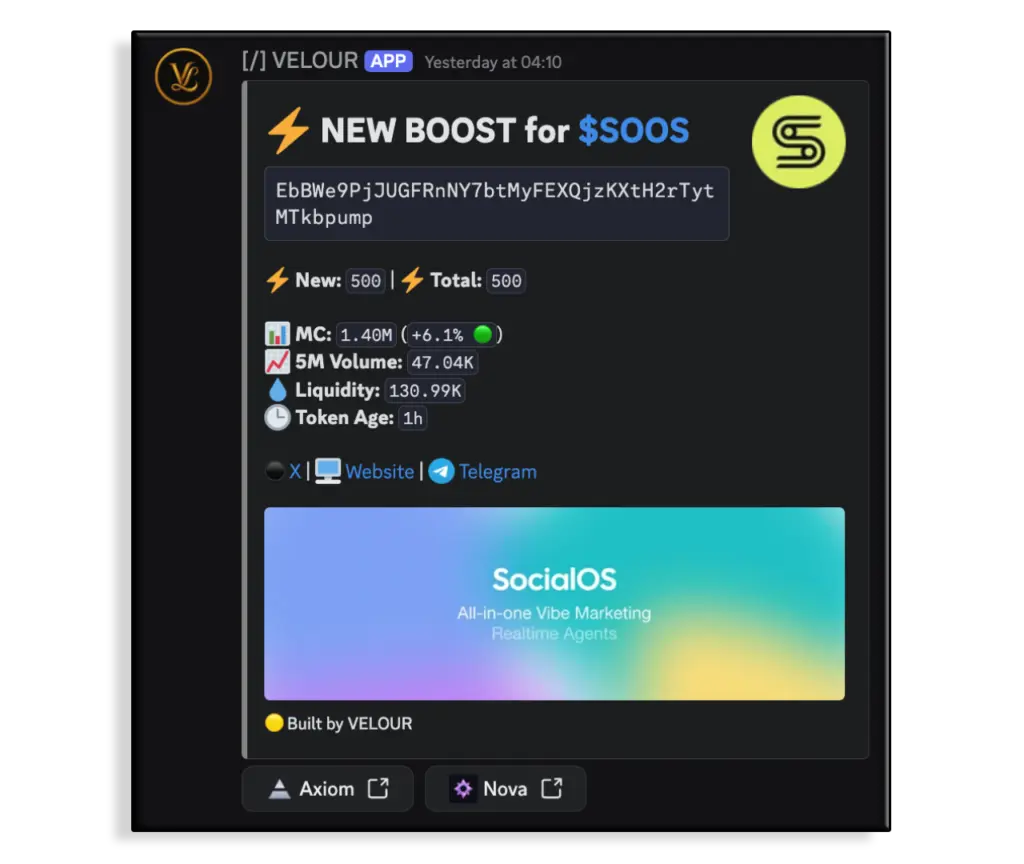Click the computer monitor website icon
This screenshot has height=864, width=1024.
tap(328, 471)
